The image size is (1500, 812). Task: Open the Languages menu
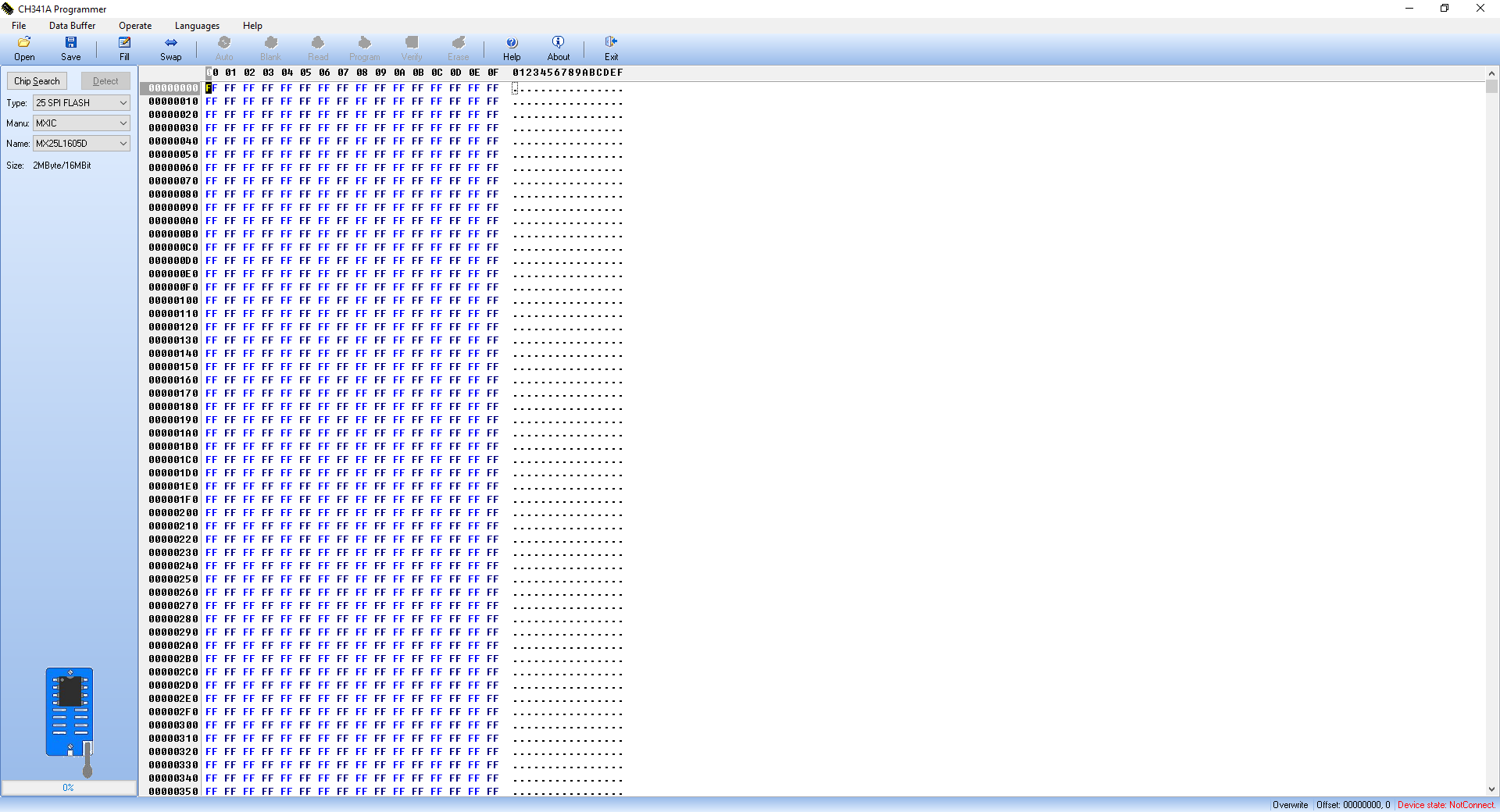[197, 26]
